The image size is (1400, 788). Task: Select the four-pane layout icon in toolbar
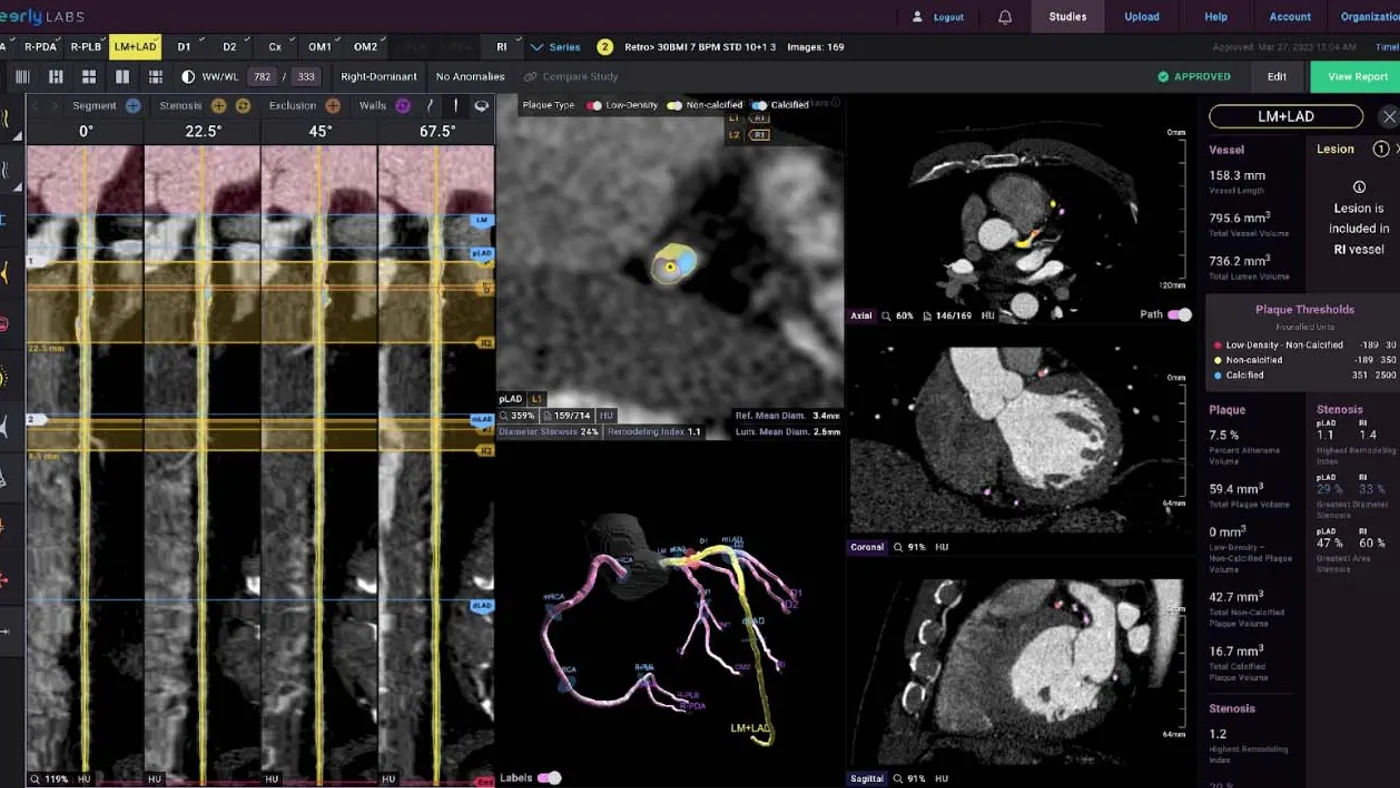(88, 76)
